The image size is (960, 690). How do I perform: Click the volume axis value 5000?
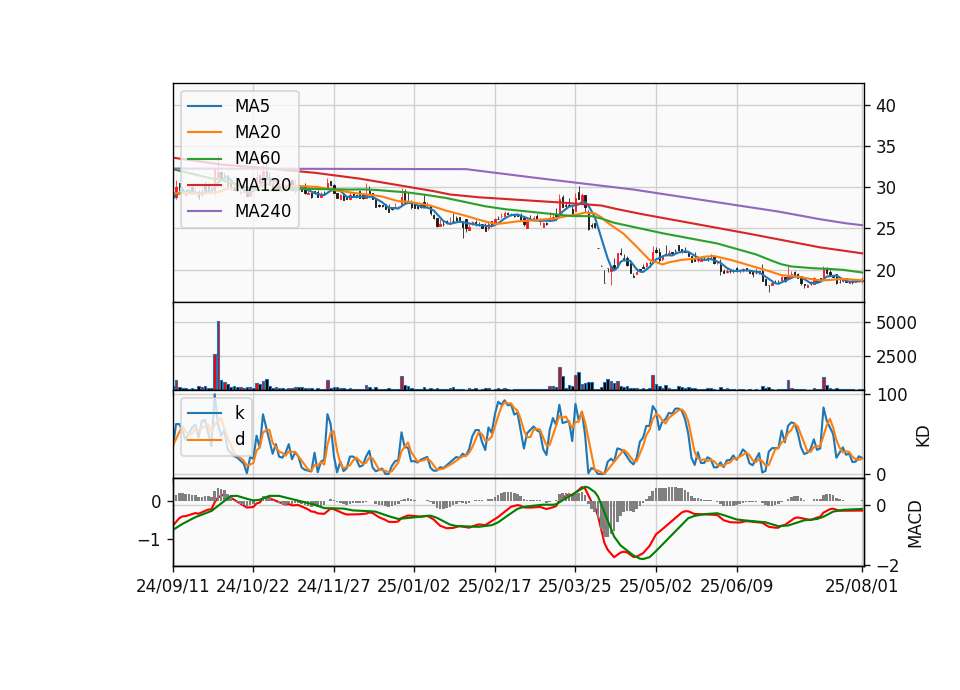[x=896, y=323]
